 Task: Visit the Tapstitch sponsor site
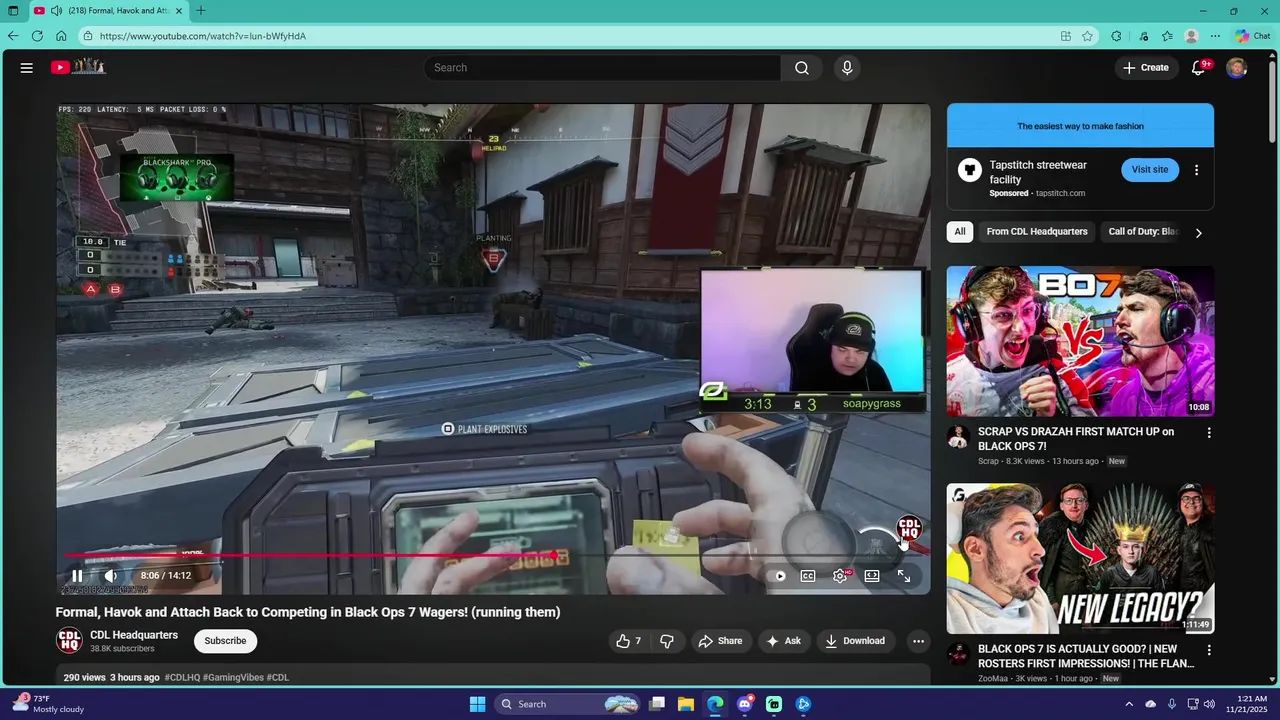(x=1150, y=170)
